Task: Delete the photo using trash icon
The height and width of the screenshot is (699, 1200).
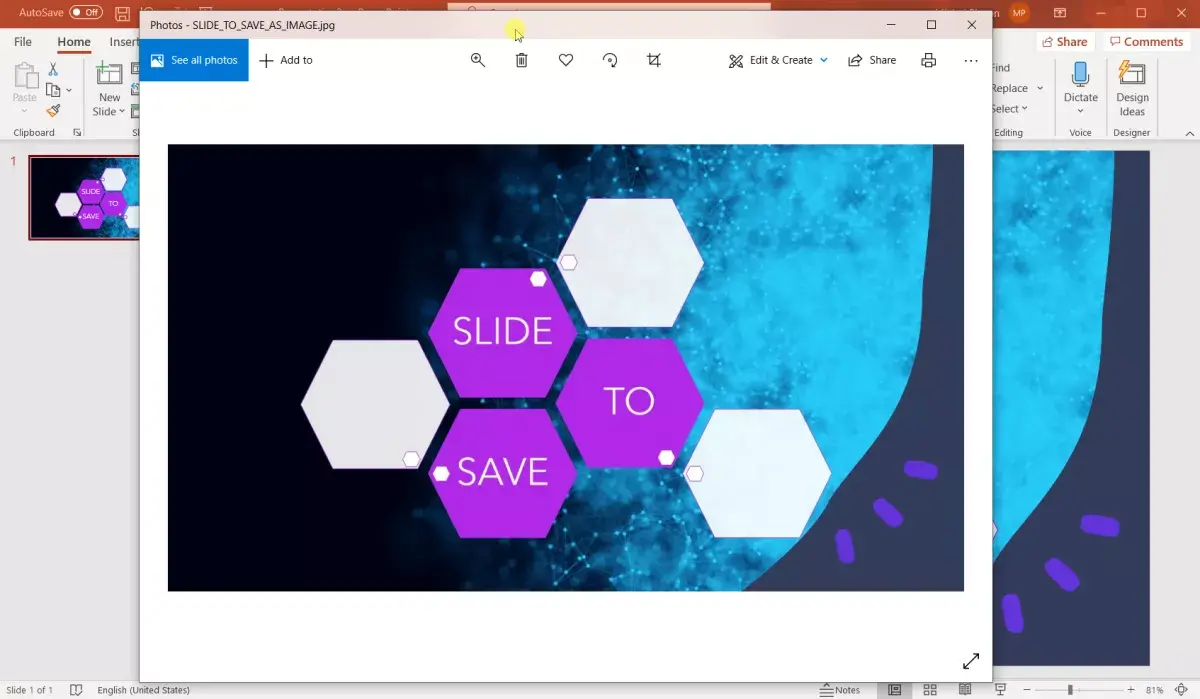Action: [x=522, y=60]
